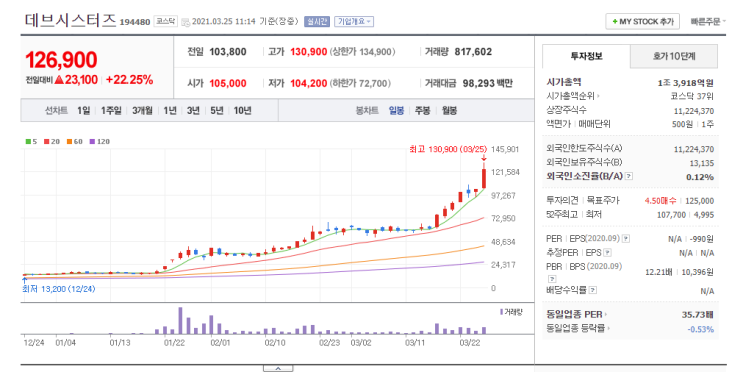743x372 pixels.
Task: Select the 1년 line chart period
Action: [170, 110]
